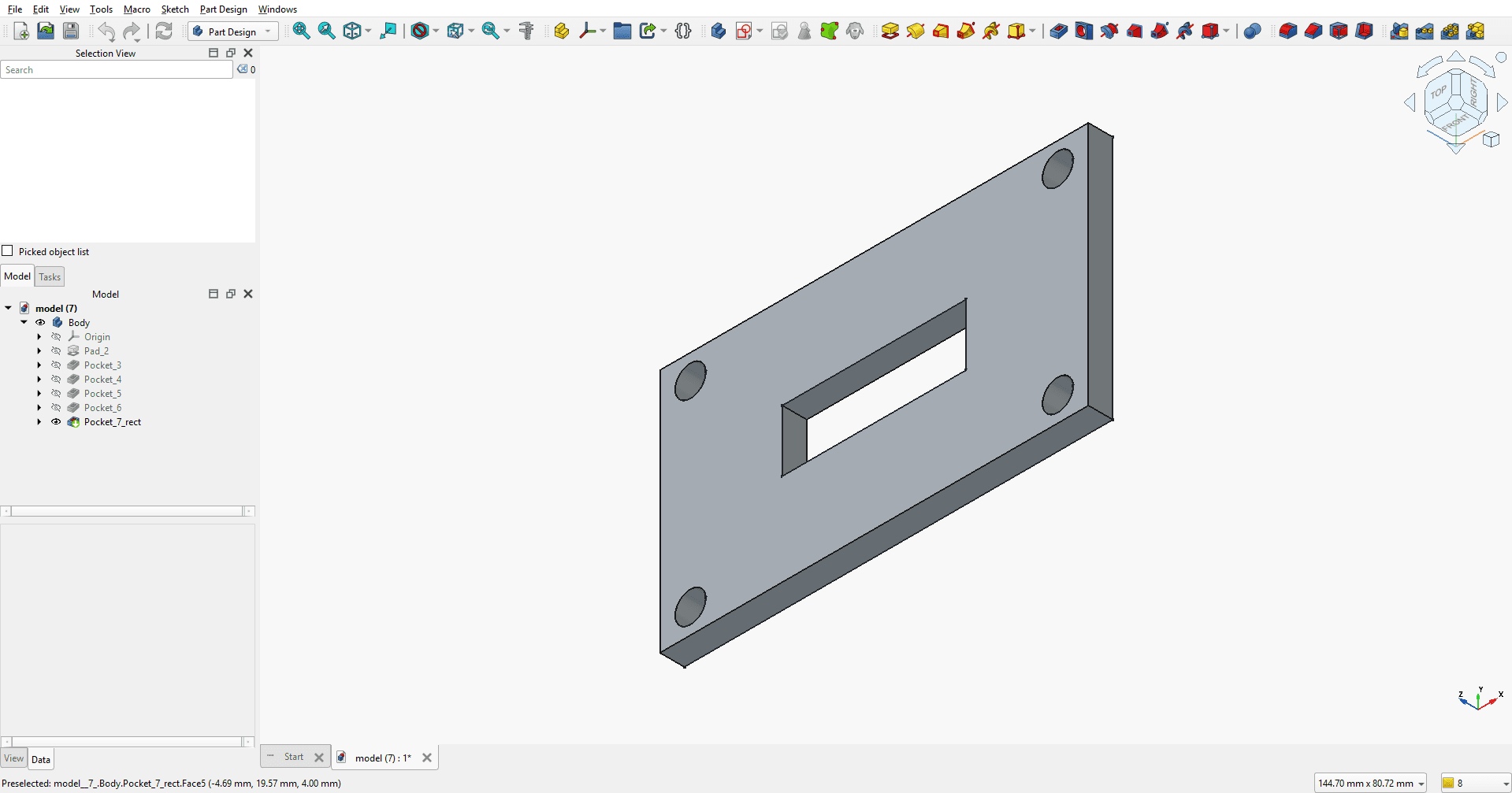Screen dimensions: 1512x793
Task: Redo the last undone action
Action: 132,31
